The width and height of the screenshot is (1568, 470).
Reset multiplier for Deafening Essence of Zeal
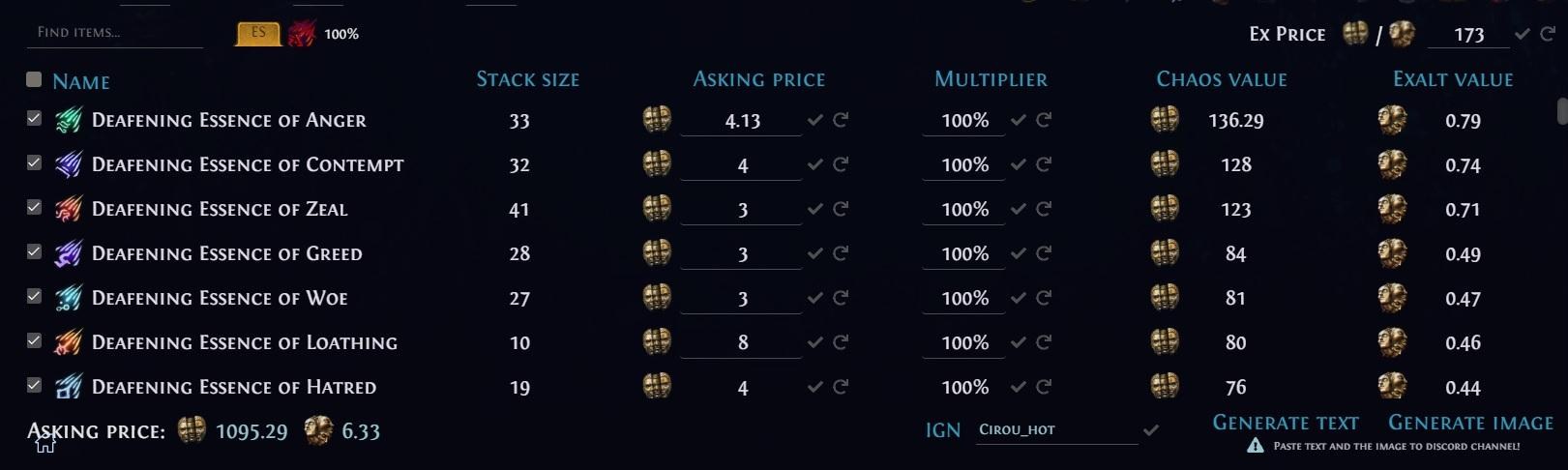[x=1044, y=209]
